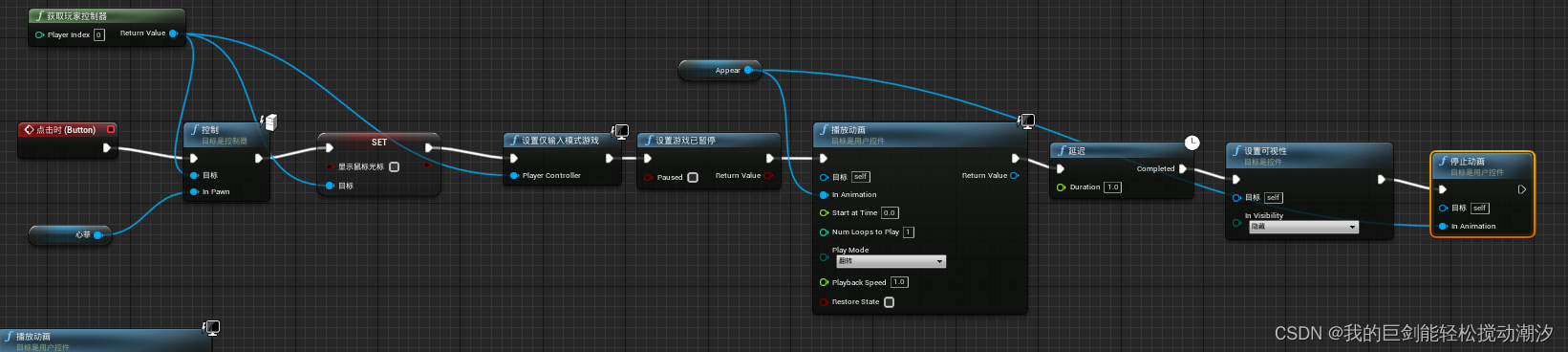Select the 控制 node header

[226, 134]
